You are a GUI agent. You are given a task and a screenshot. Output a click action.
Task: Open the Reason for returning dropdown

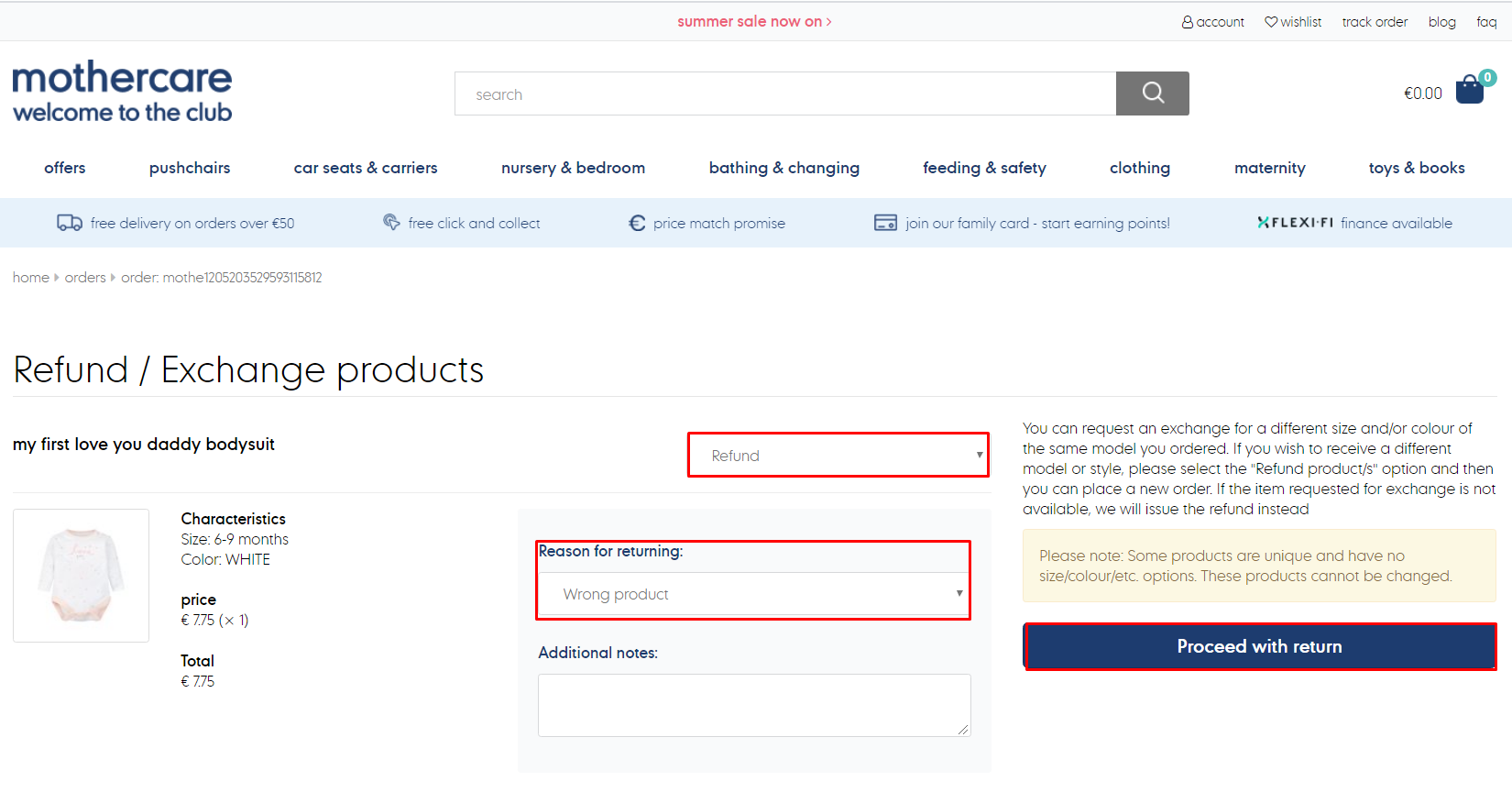point(754,594)
